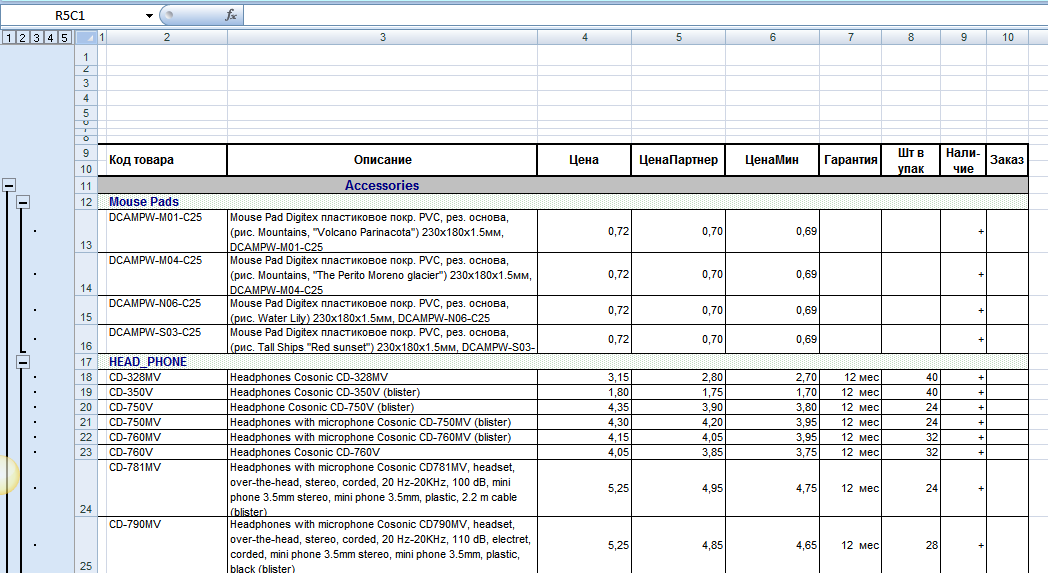This screenshot has height=573, width=1048.
Task: Select column 3 header
Action: coord(382,37)
